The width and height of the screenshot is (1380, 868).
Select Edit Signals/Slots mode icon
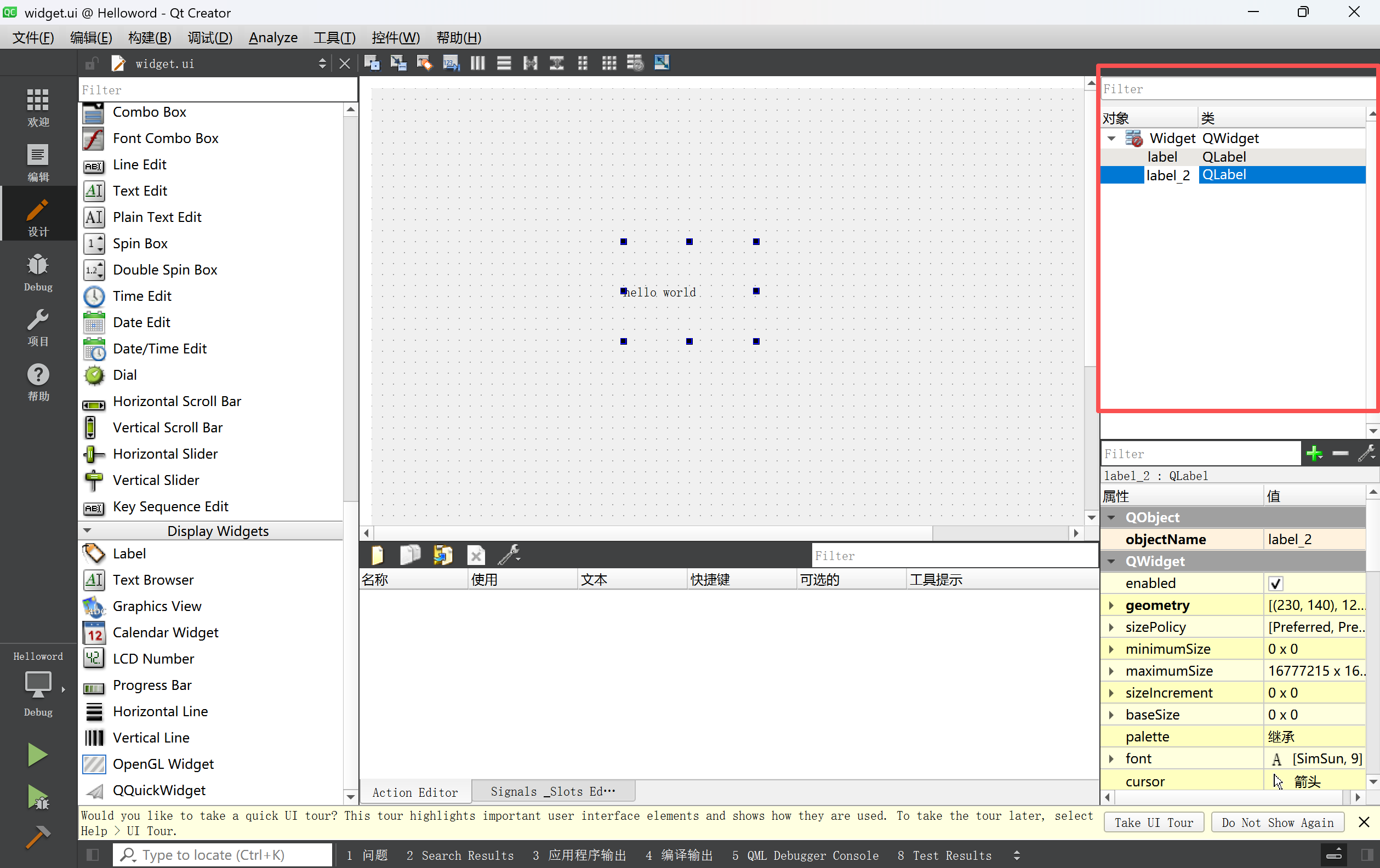398,63
